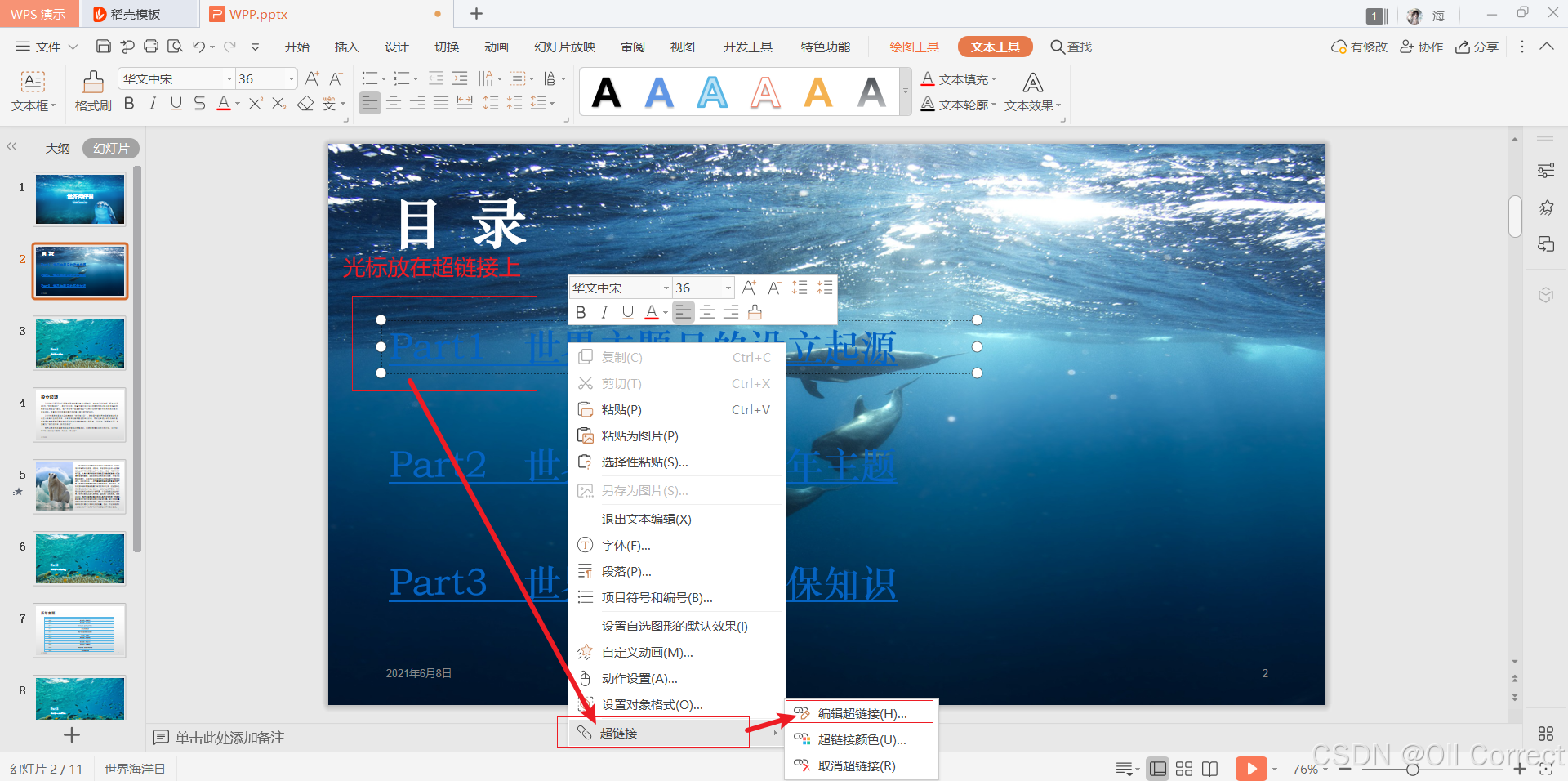Increase font size in ribbon
The image size is (1568, 781).
(x=311, y=78)
